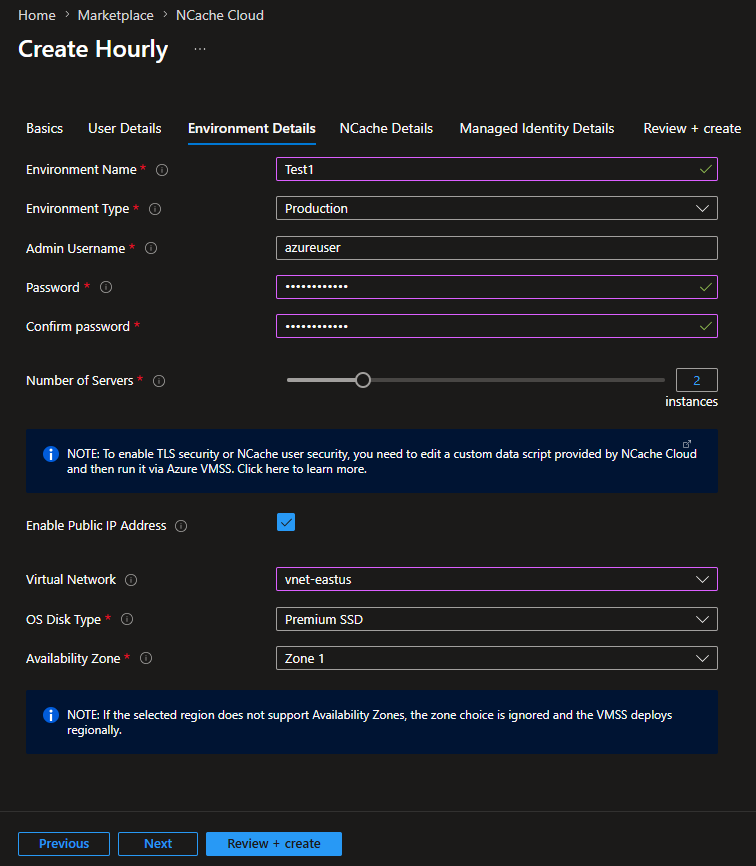The image size is (756, 866).
Task: Open OS Disk Type dropdown showing Premium SSD
Action: (x=496, y=619)
